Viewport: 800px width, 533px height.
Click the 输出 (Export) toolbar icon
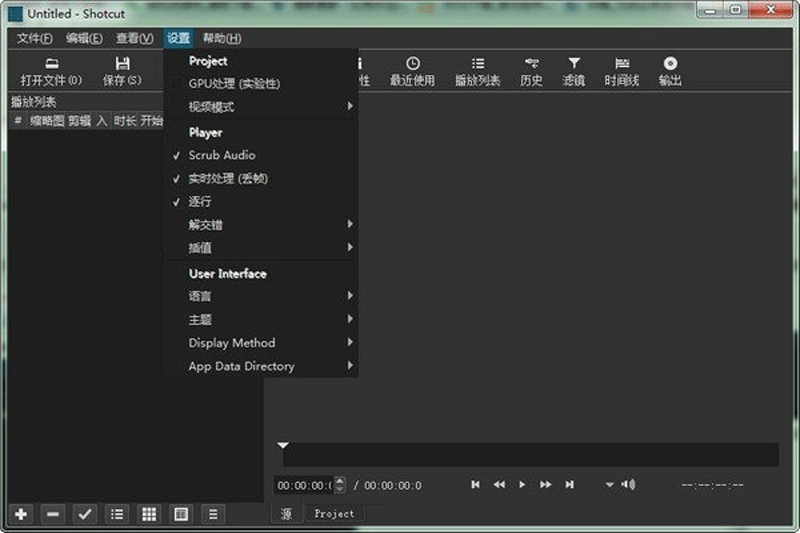tap(669, 71)
